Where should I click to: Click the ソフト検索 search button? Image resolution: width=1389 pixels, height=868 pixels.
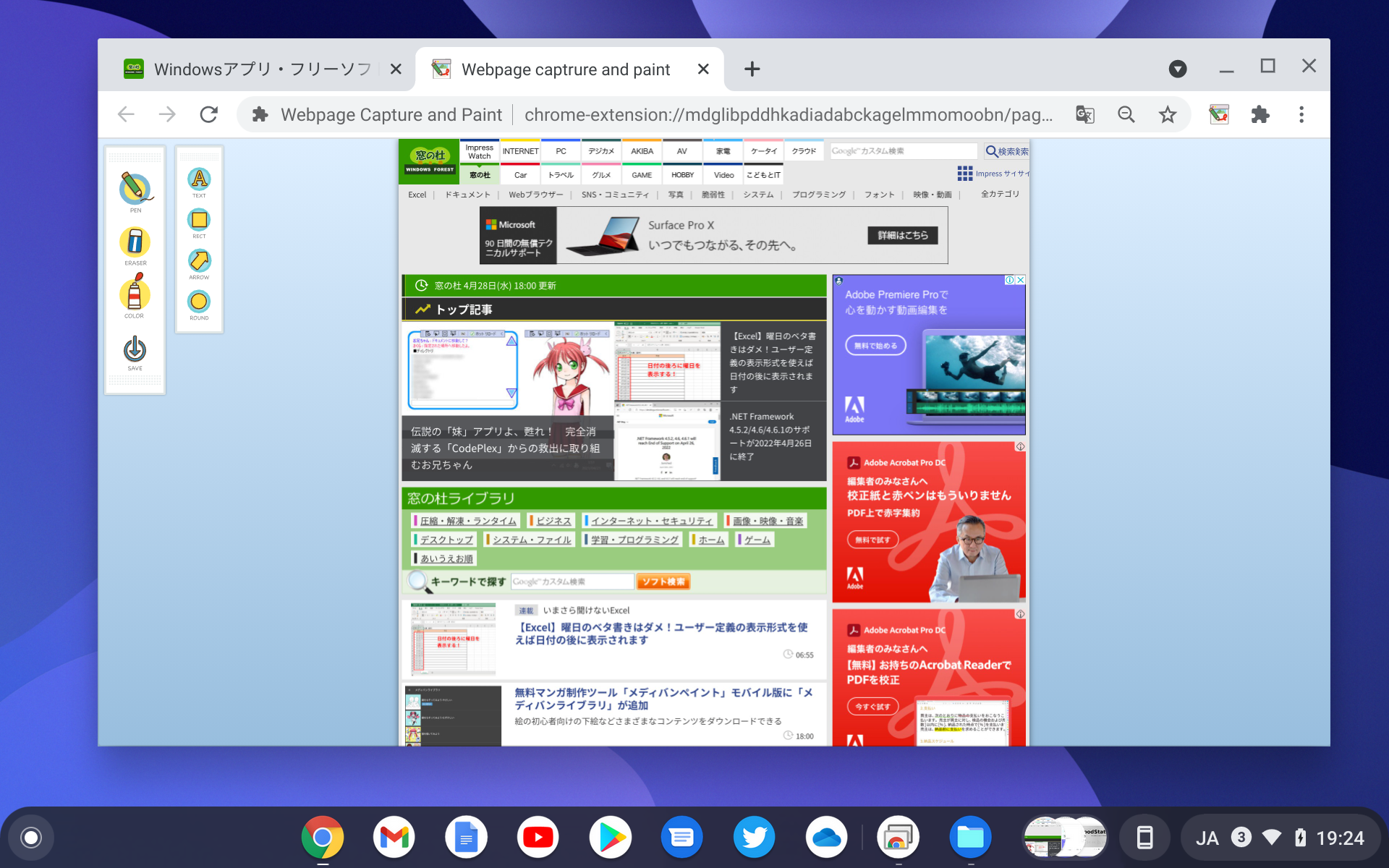tap(663, 582)
